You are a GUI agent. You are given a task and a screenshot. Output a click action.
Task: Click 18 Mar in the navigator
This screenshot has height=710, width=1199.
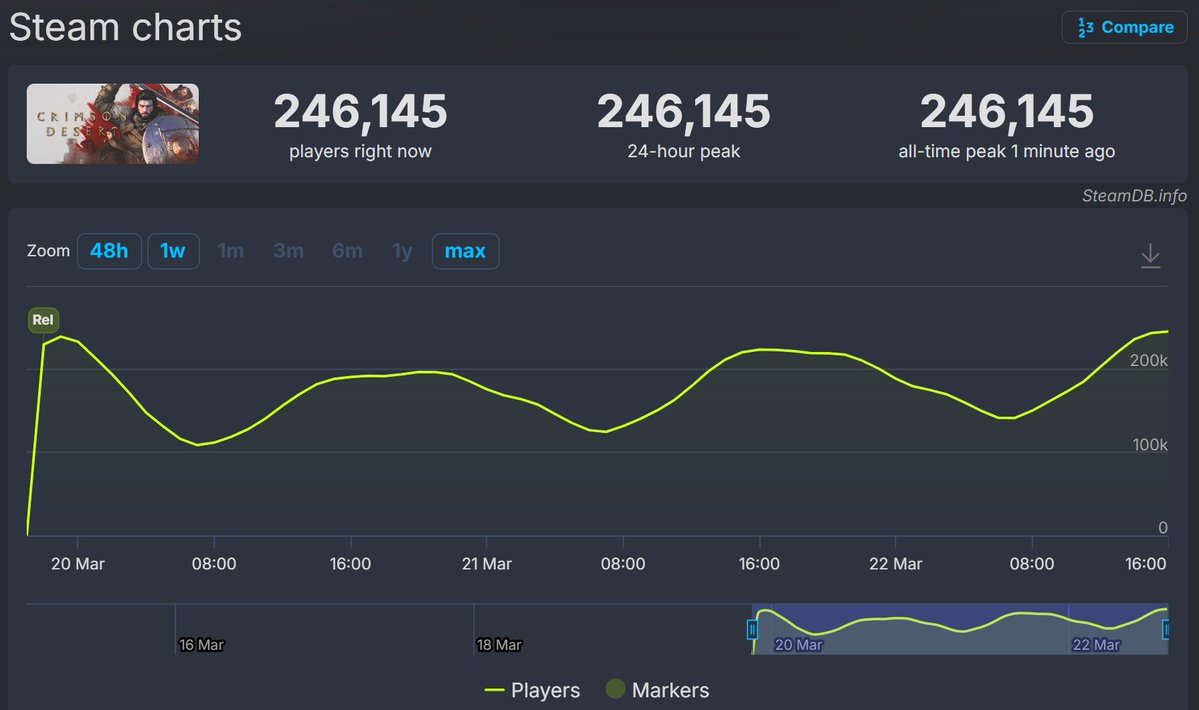pyautogui.click(x=499, y=645)
